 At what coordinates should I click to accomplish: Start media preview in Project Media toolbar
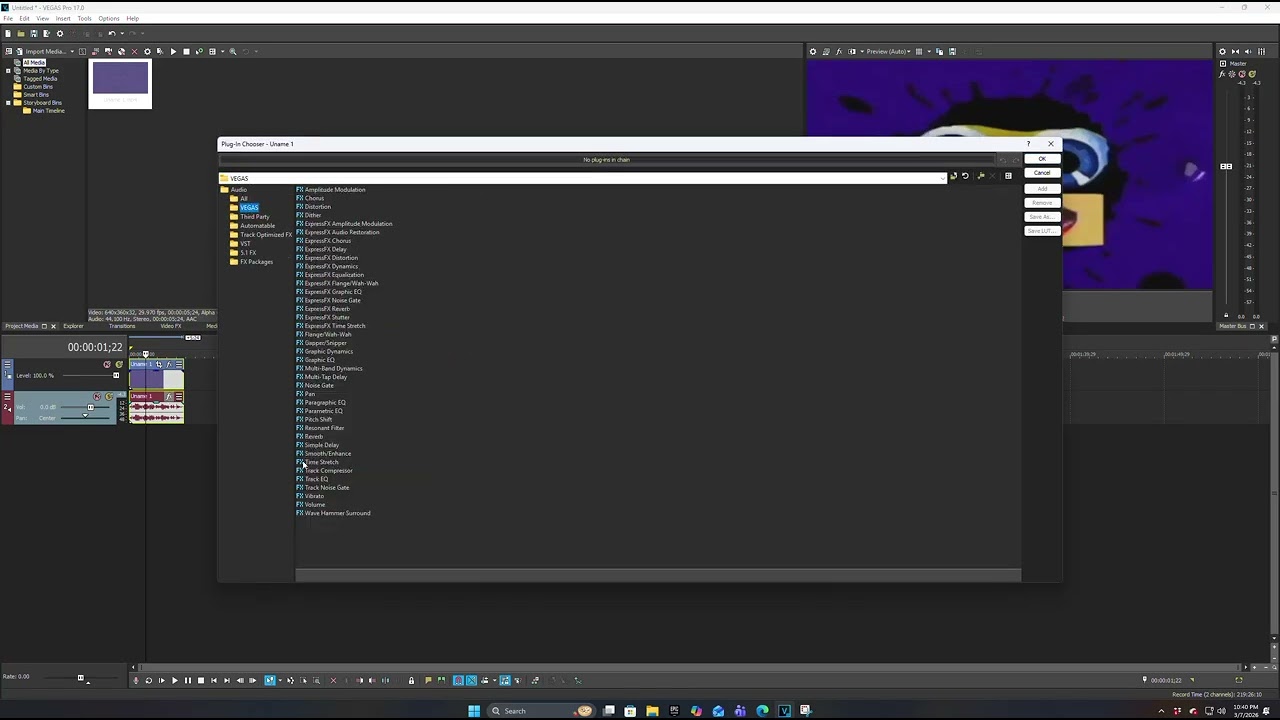point(173,51)
